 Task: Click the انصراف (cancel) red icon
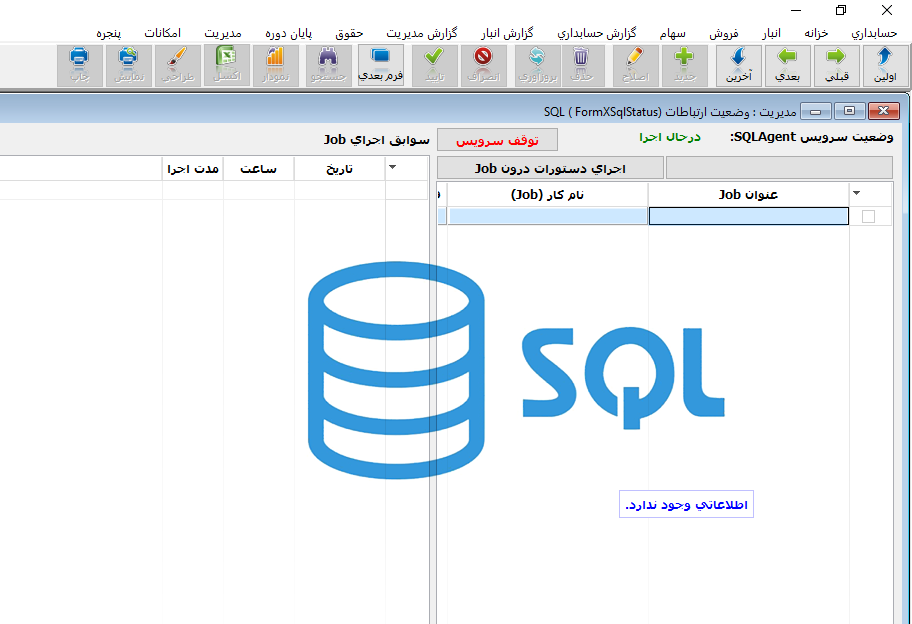point(483,66)
